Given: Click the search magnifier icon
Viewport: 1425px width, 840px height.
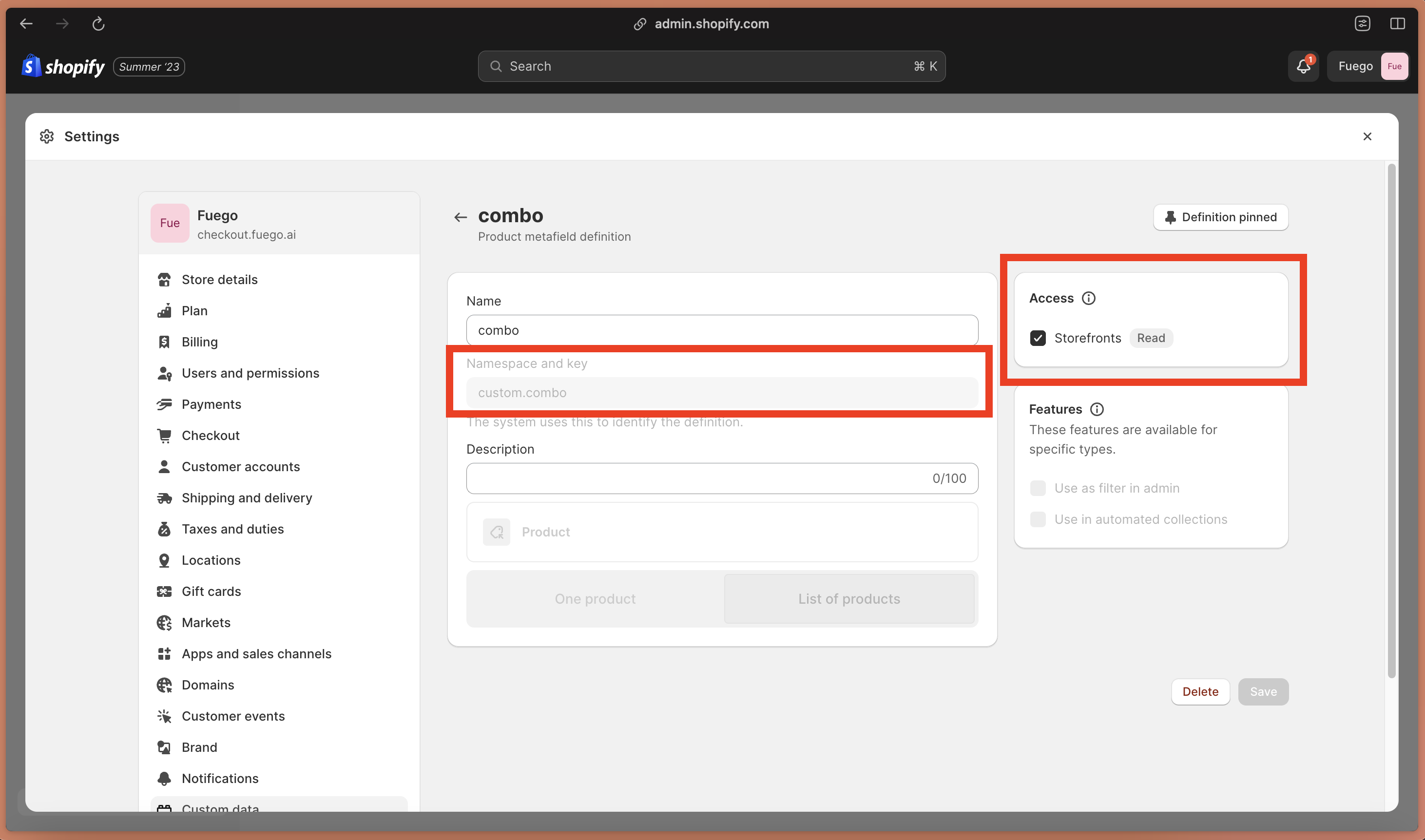Looking at the screenshot, I should 495,66.
